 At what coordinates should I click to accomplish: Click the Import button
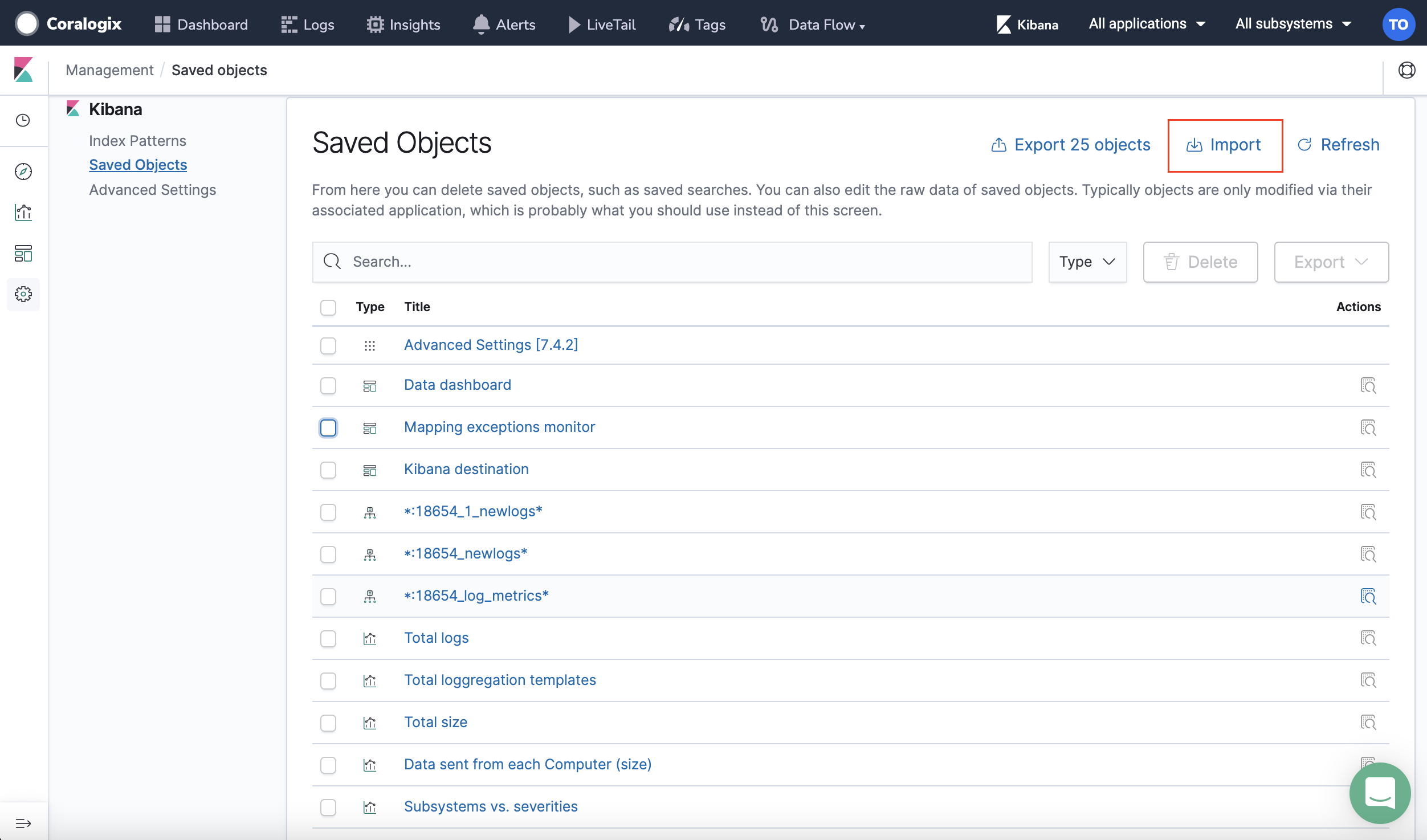tap(1225, 145)
